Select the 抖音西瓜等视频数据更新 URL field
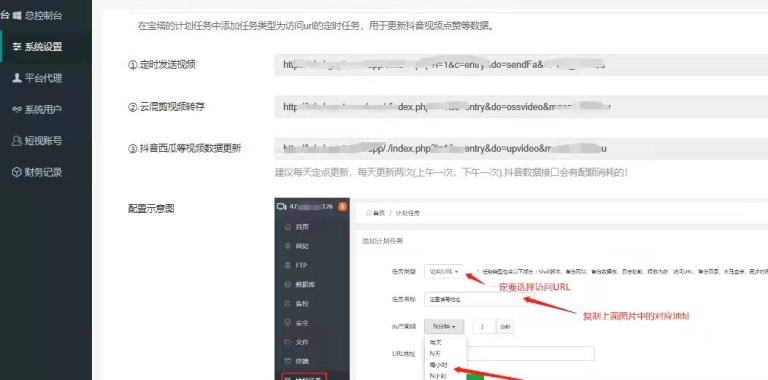Viewport: 768px width, 380px height. tap(521, 148)
